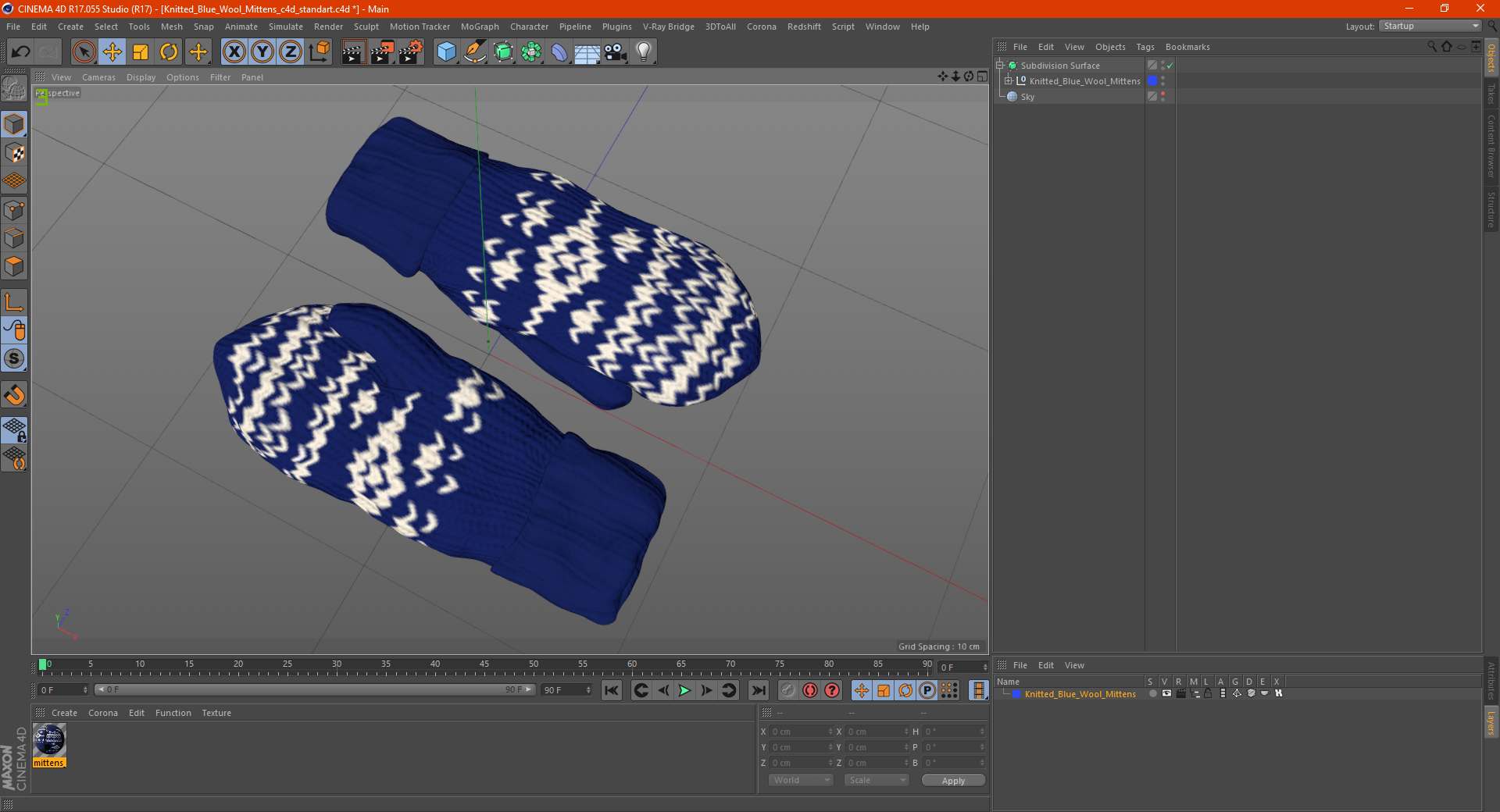This screenshot has height=812, width=1500.
Task: Toggle the Z axis lock
Action: [291, 52]
